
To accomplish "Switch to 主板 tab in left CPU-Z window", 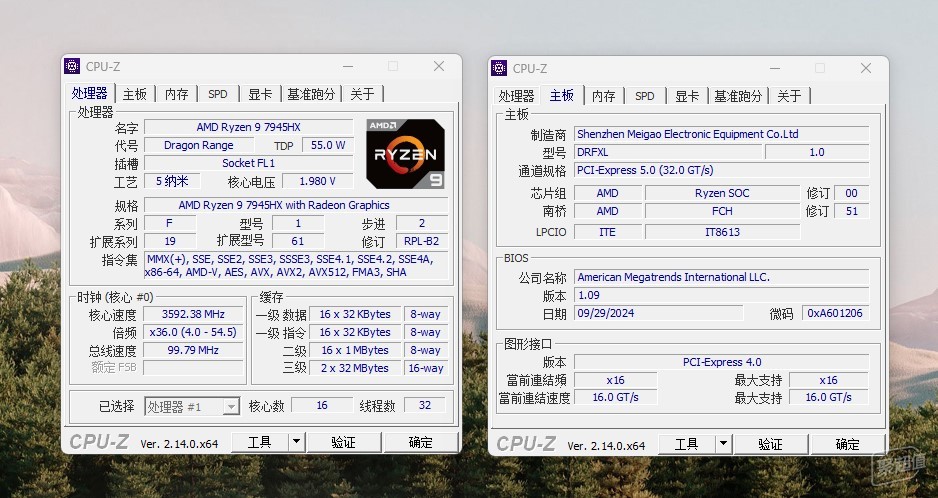I will pos(135,94).
